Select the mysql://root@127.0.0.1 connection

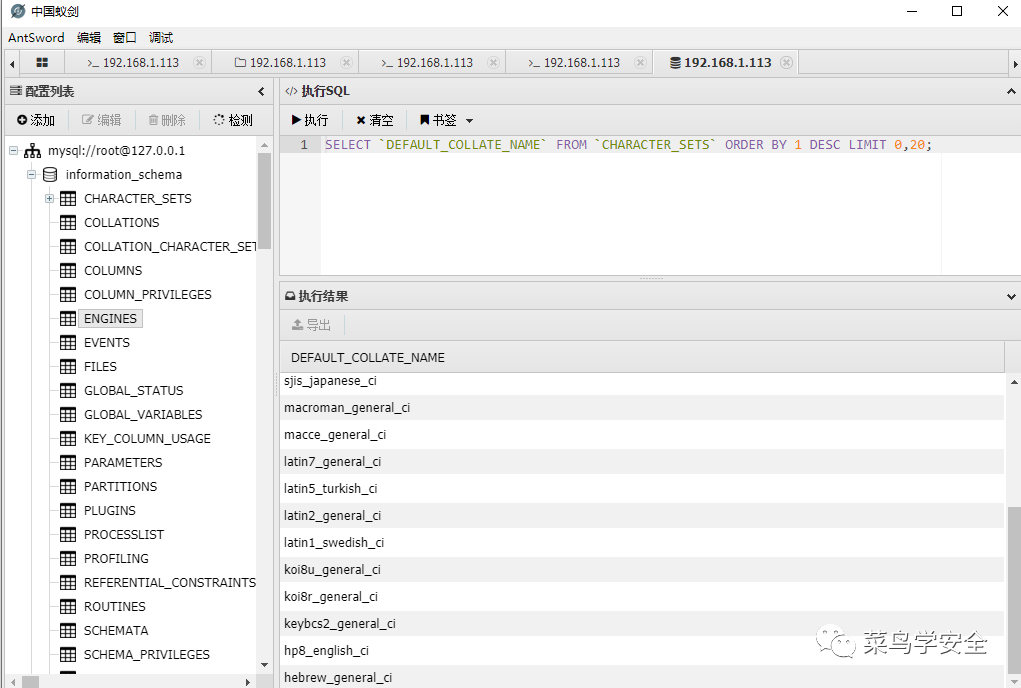[x=116, y=151]
